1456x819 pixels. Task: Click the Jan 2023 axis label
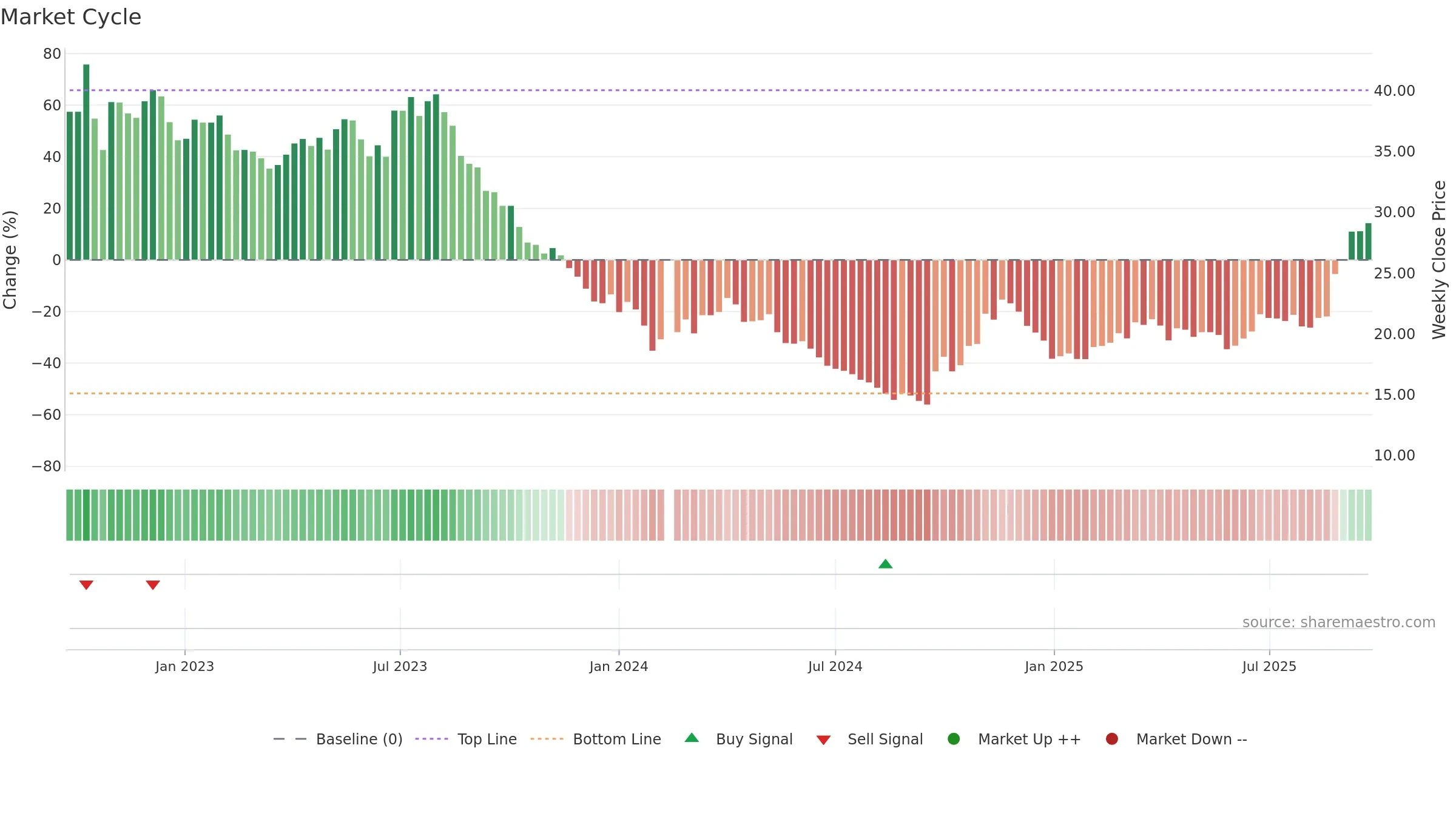(184, 666)
